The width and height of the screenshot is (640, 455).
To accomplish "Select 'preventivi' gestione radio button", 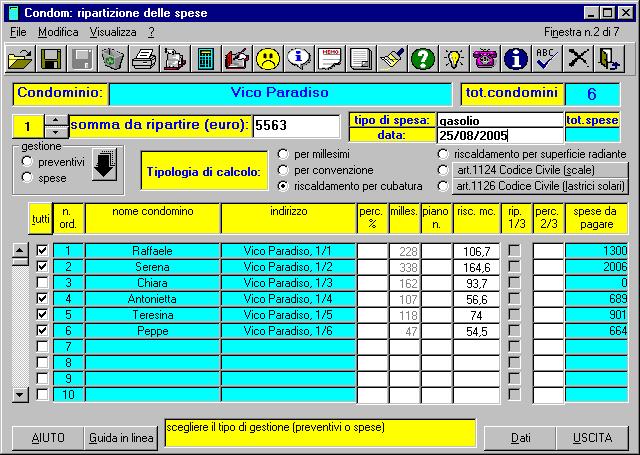I will (x=27, y=161).
